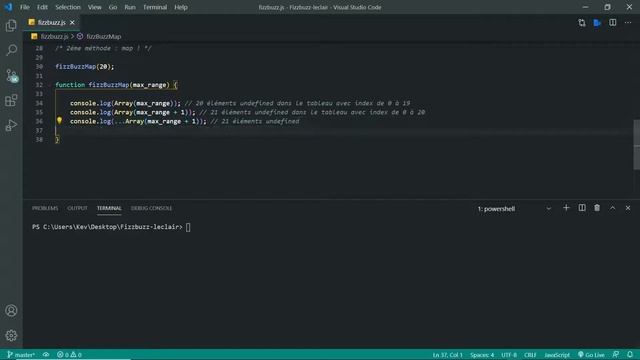Click the blue Run Code icon in editor toolbar
640x360 pixels.
click(x=597, y=23)
